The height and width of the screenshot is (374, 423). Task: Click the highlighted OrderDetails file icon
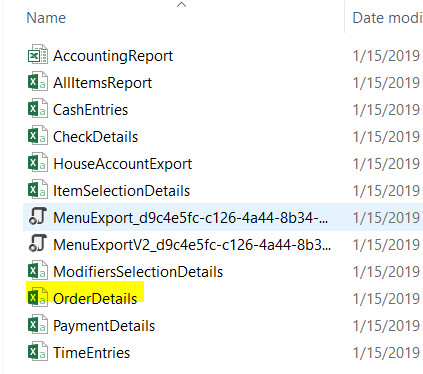click(x=38, y=297)
